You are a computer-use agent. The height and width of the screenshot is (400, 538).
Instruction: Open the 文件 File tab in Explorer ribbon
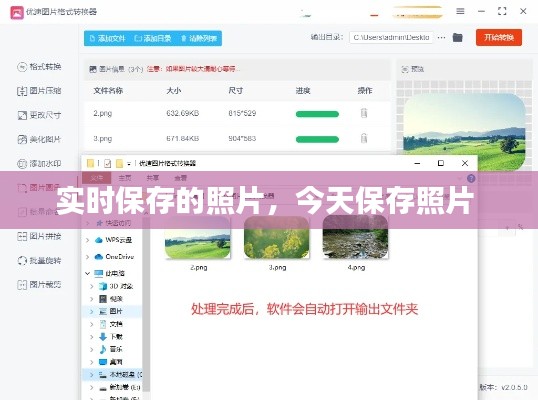click(97, 178)
